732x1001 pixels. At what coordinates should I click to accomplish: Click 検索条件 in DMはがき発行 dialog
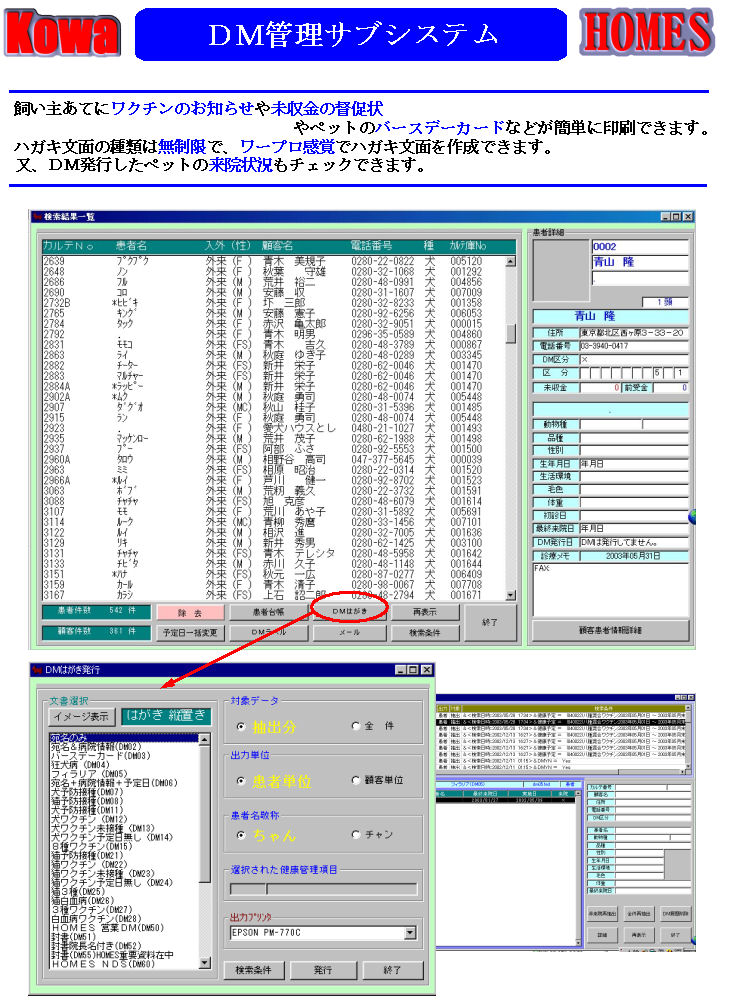pos(253,970)
